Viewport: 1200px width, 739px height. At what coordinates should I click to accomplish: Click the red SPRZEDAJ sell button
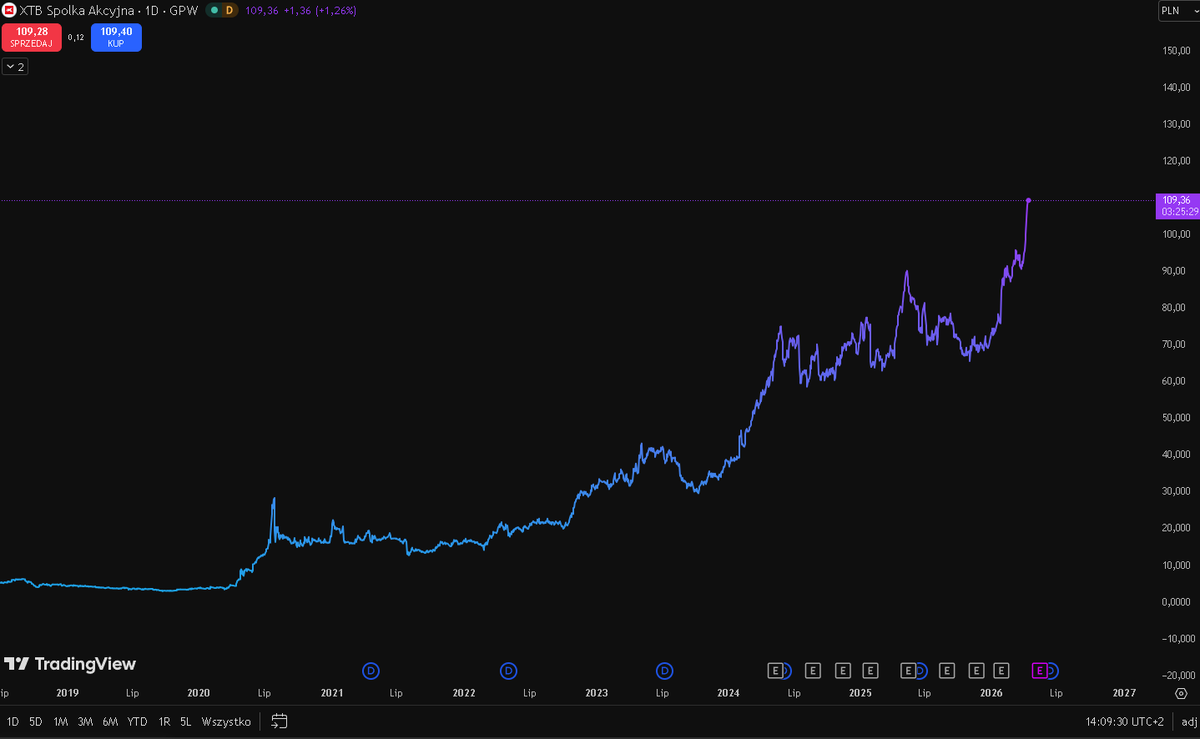point(32,38)
